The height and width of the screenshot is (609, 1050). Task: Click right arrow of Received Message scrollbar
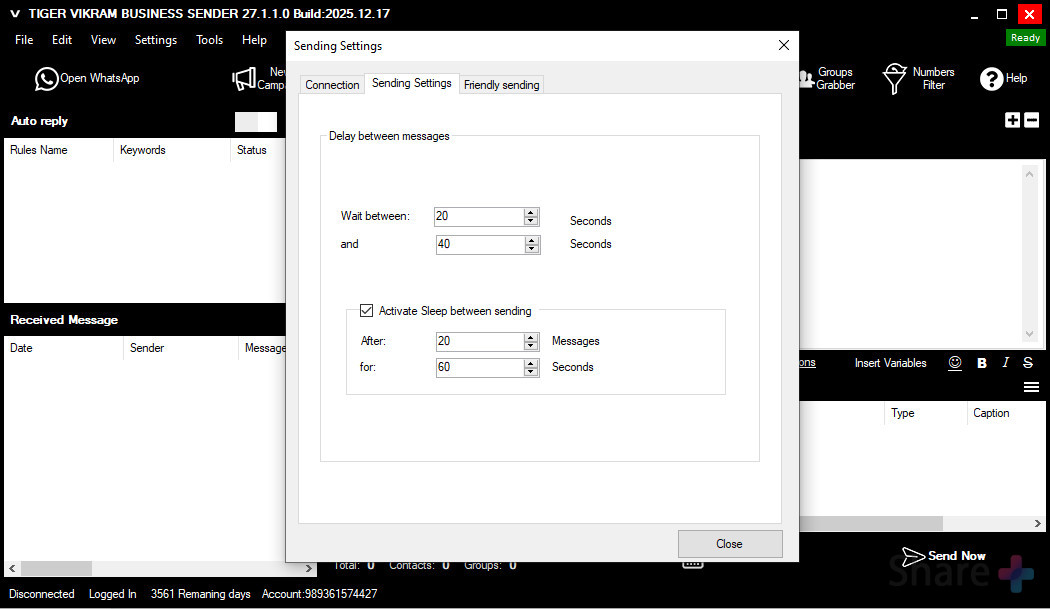[309, 568]
